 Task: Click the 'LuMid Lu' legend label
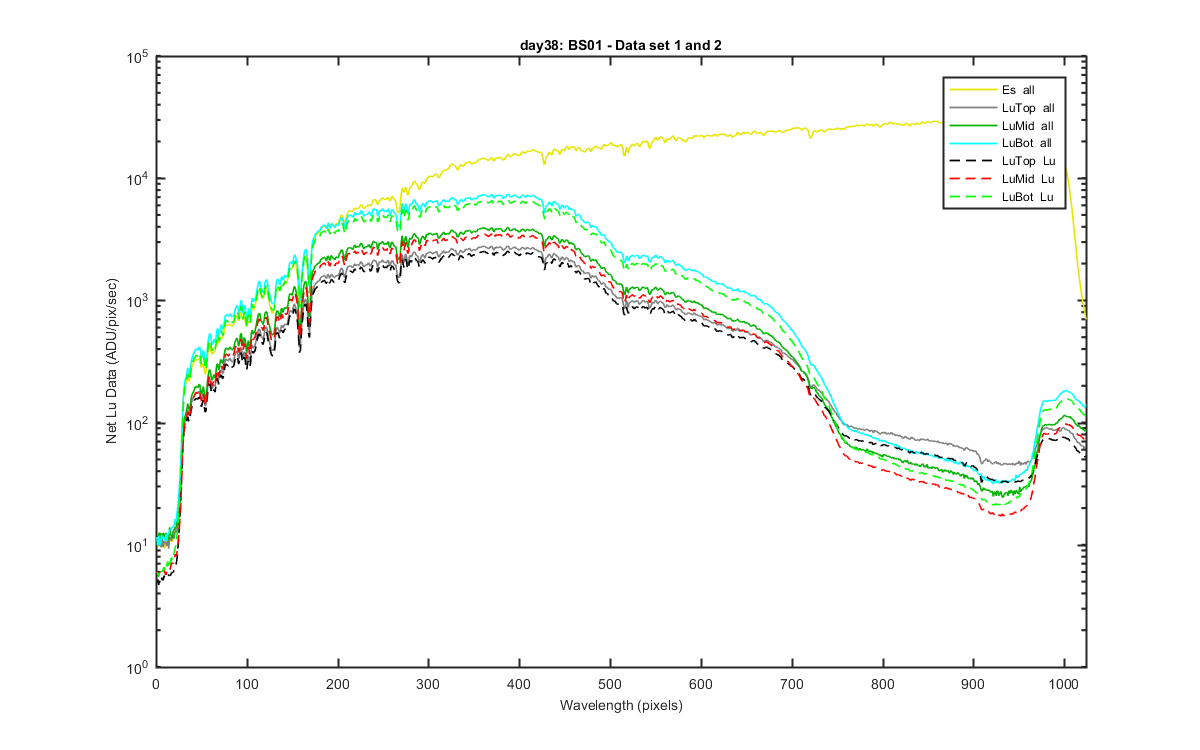(1027, 179)
